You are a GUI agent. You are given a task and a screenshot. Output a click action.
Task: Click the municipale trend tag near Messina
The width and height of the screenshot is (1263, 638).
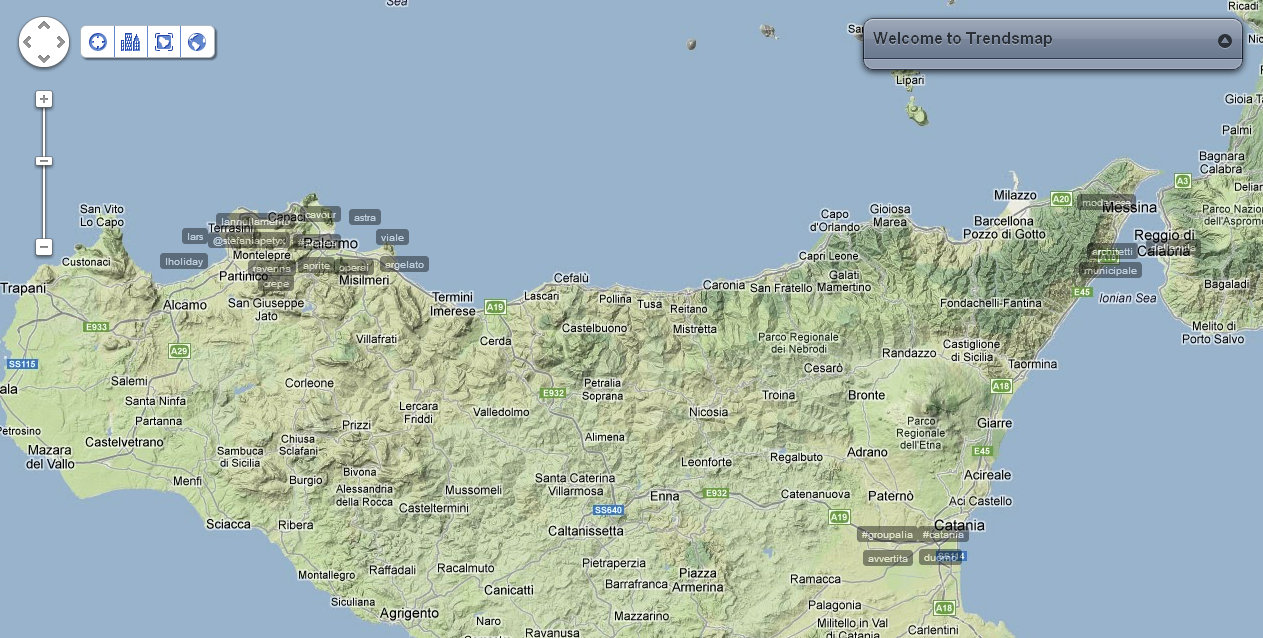point(1111,270)
